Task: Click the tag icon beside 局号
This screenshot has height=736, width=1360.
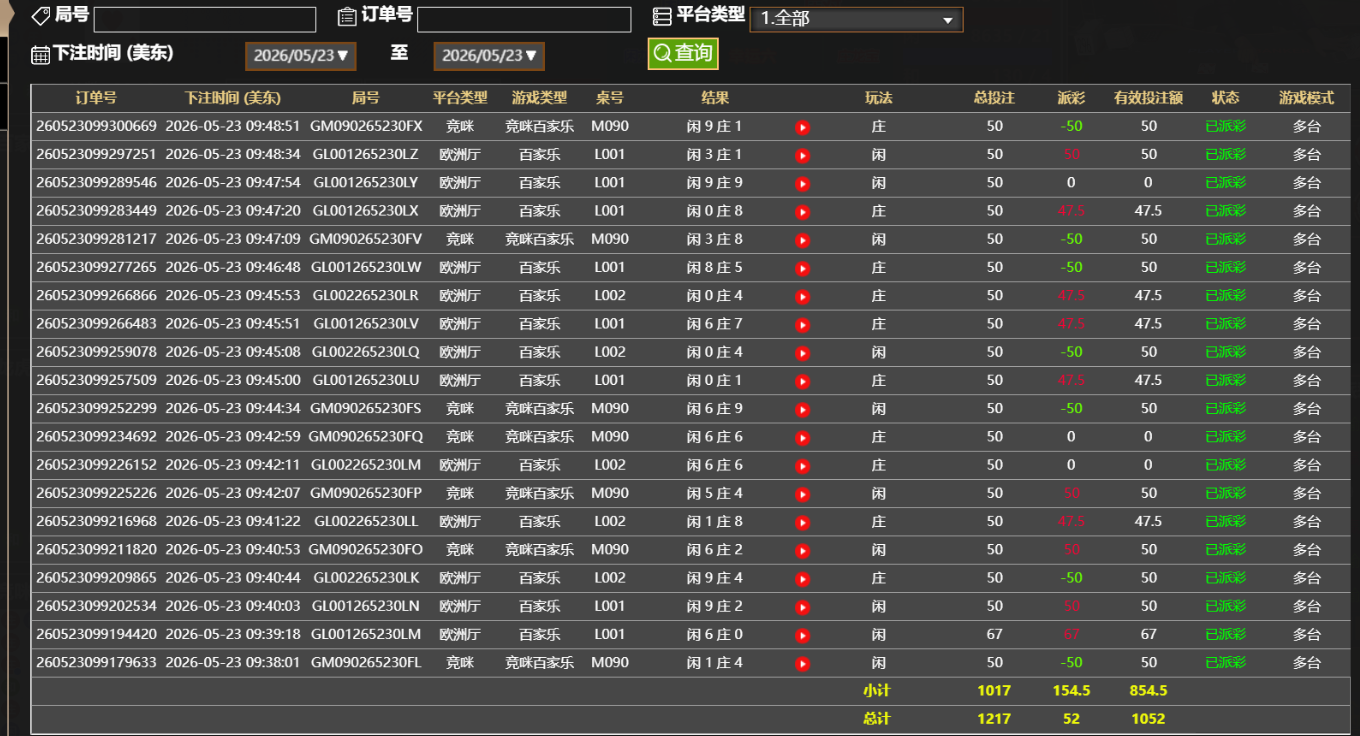Action: [x=41, y=16]
